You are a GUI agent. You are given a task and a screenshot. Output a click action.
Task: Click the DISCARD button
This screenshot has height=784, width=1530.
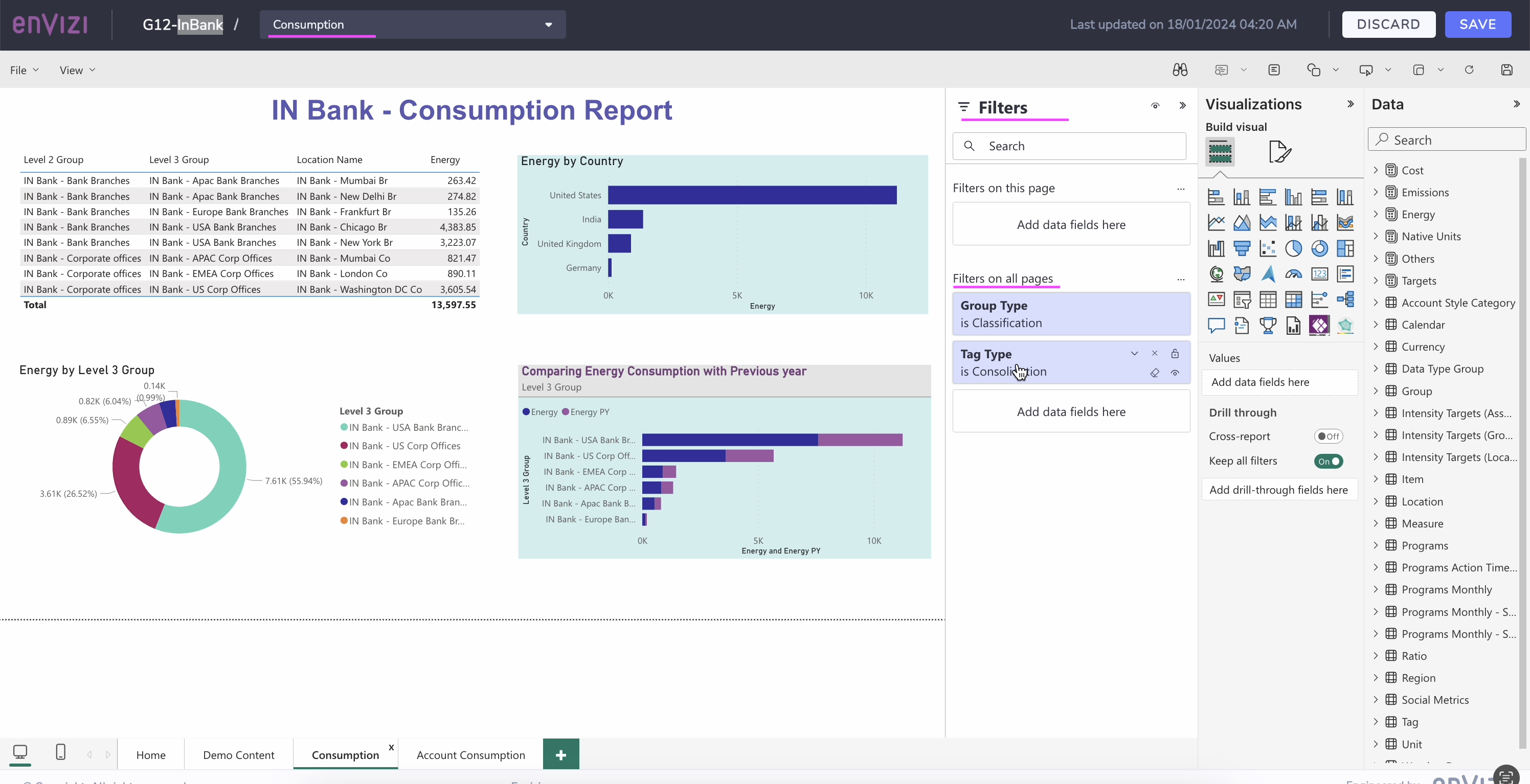[1388, 25]
